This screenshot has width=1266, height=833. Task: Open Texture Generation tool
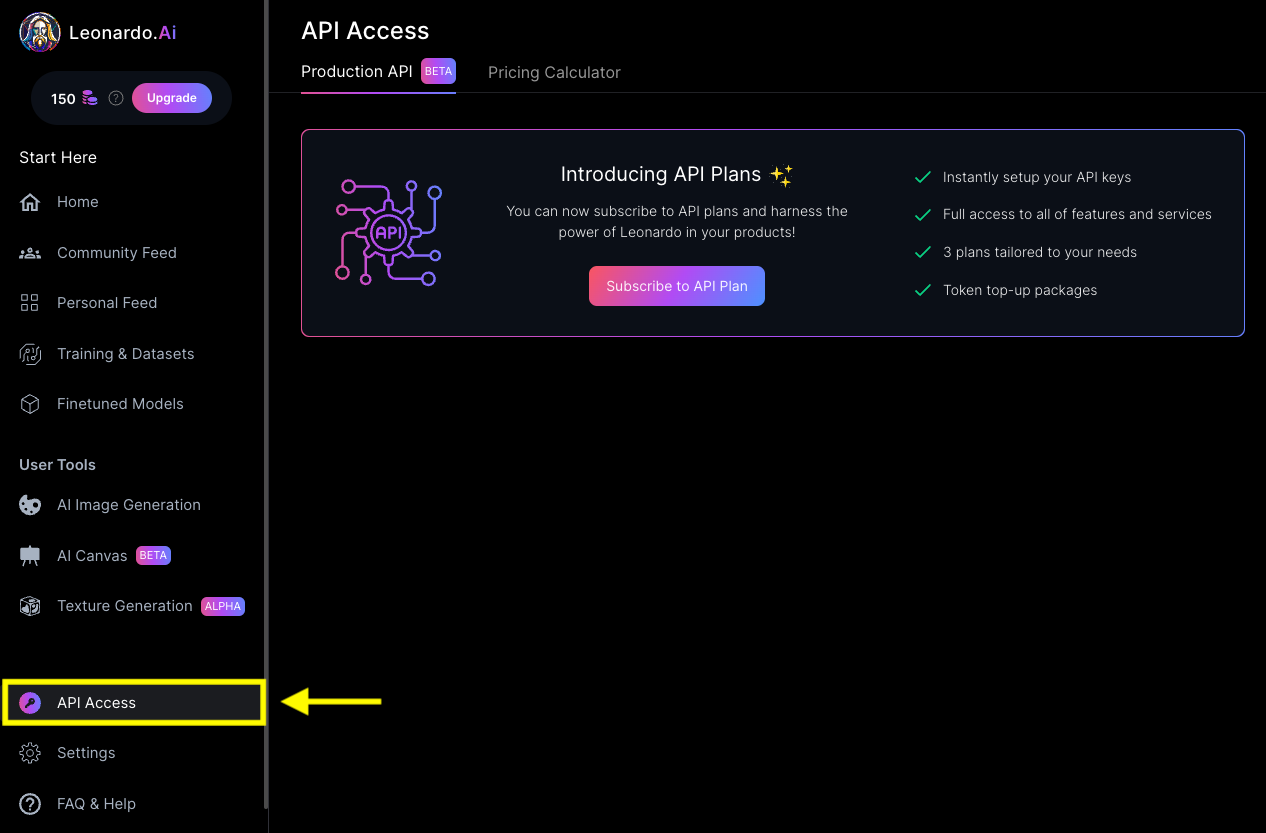tap(125, 606)
